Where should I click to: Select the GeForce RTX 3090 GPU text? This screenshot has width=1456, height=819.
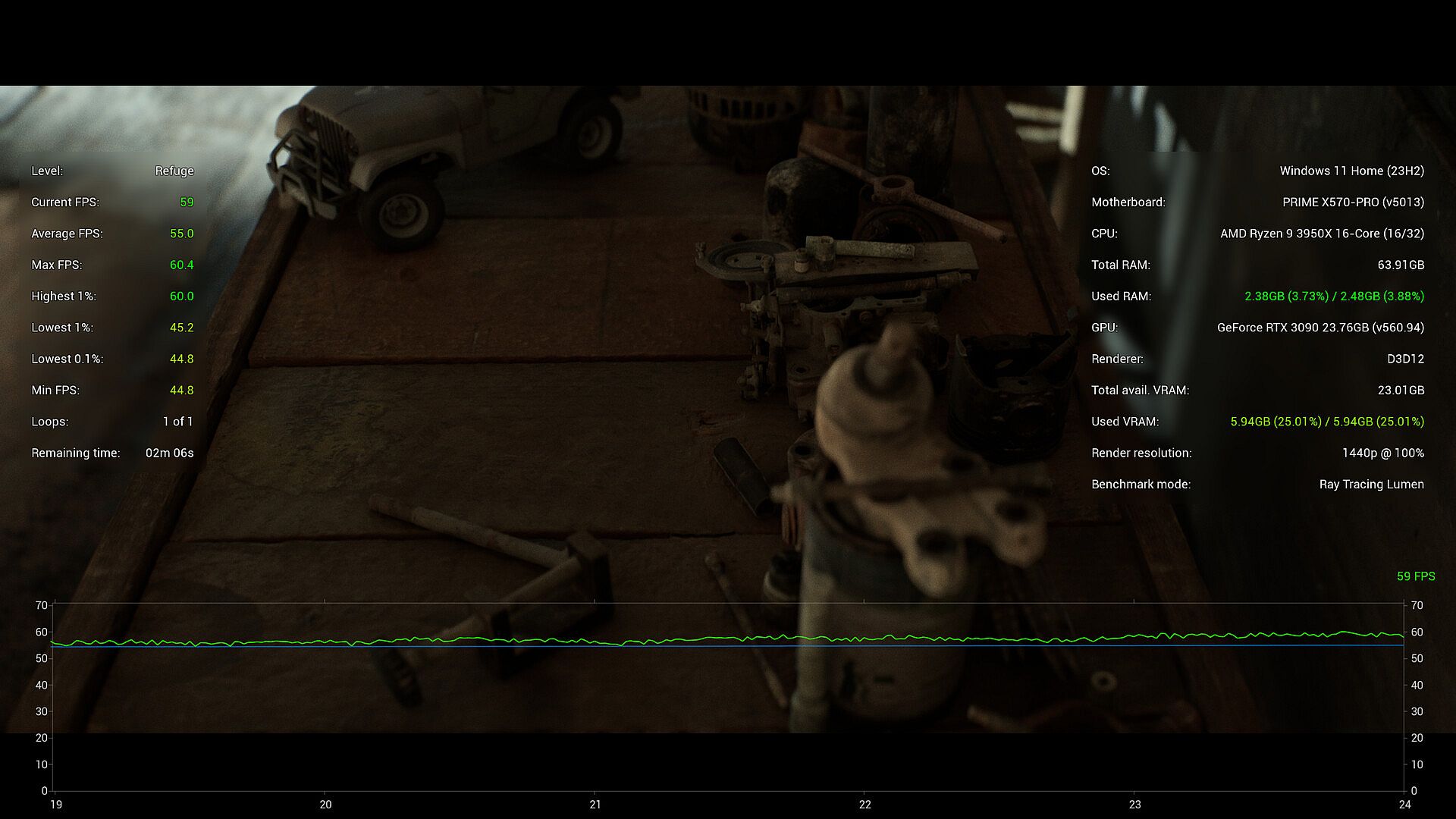click(1320, 328)
